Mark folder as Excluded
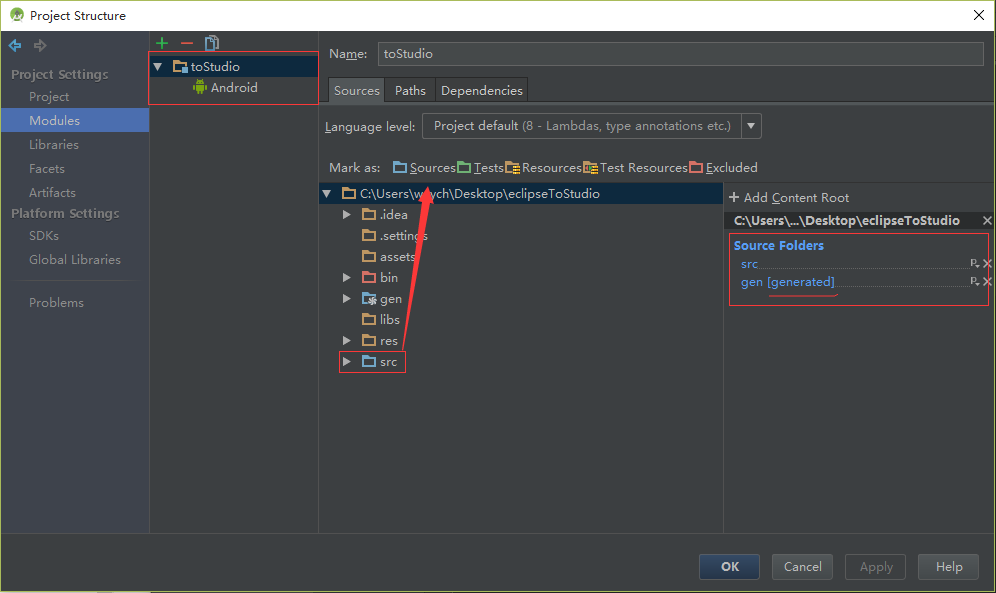The height and width of the screenshot is (593, 996). pos(723,168)
